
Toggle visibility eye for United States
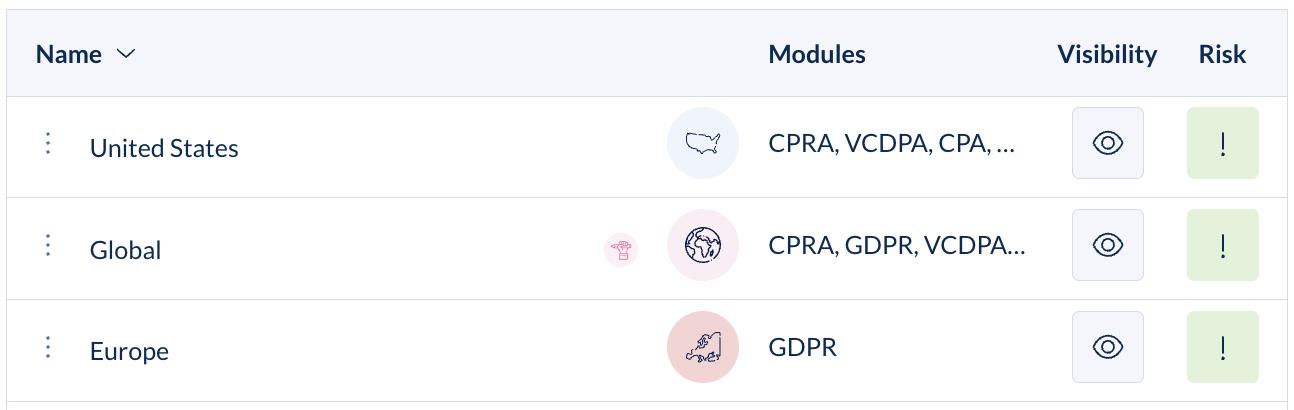[1107, 143]
